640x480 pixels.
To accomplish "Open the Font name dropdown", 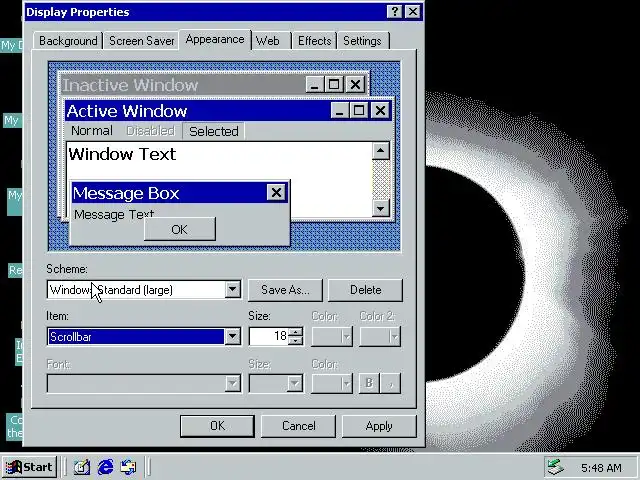I will (x=232, y=384).
